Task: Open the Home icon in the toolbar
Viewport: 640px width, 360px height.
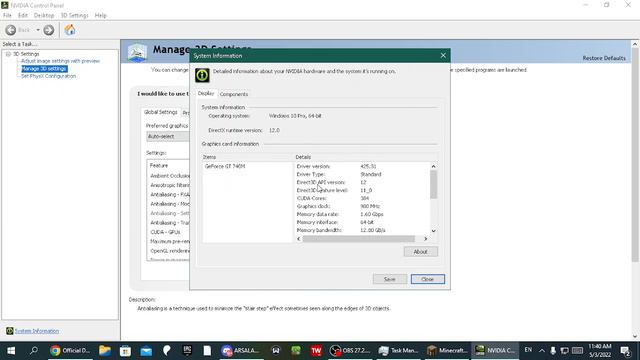Action: 70,29
